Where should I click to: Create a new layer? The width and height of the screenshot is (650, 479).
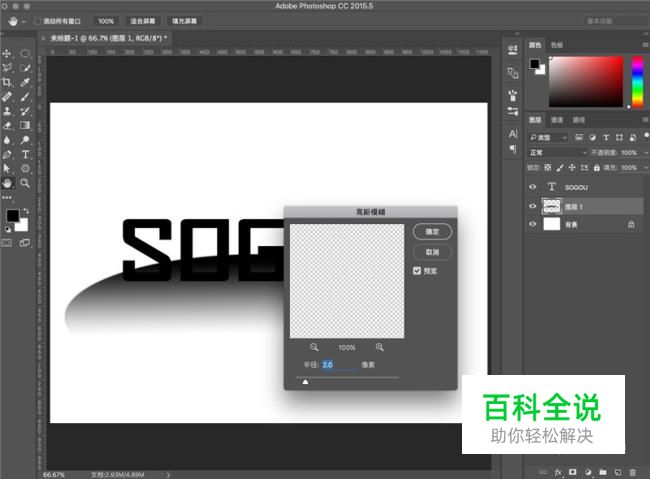tap(618, 472)
